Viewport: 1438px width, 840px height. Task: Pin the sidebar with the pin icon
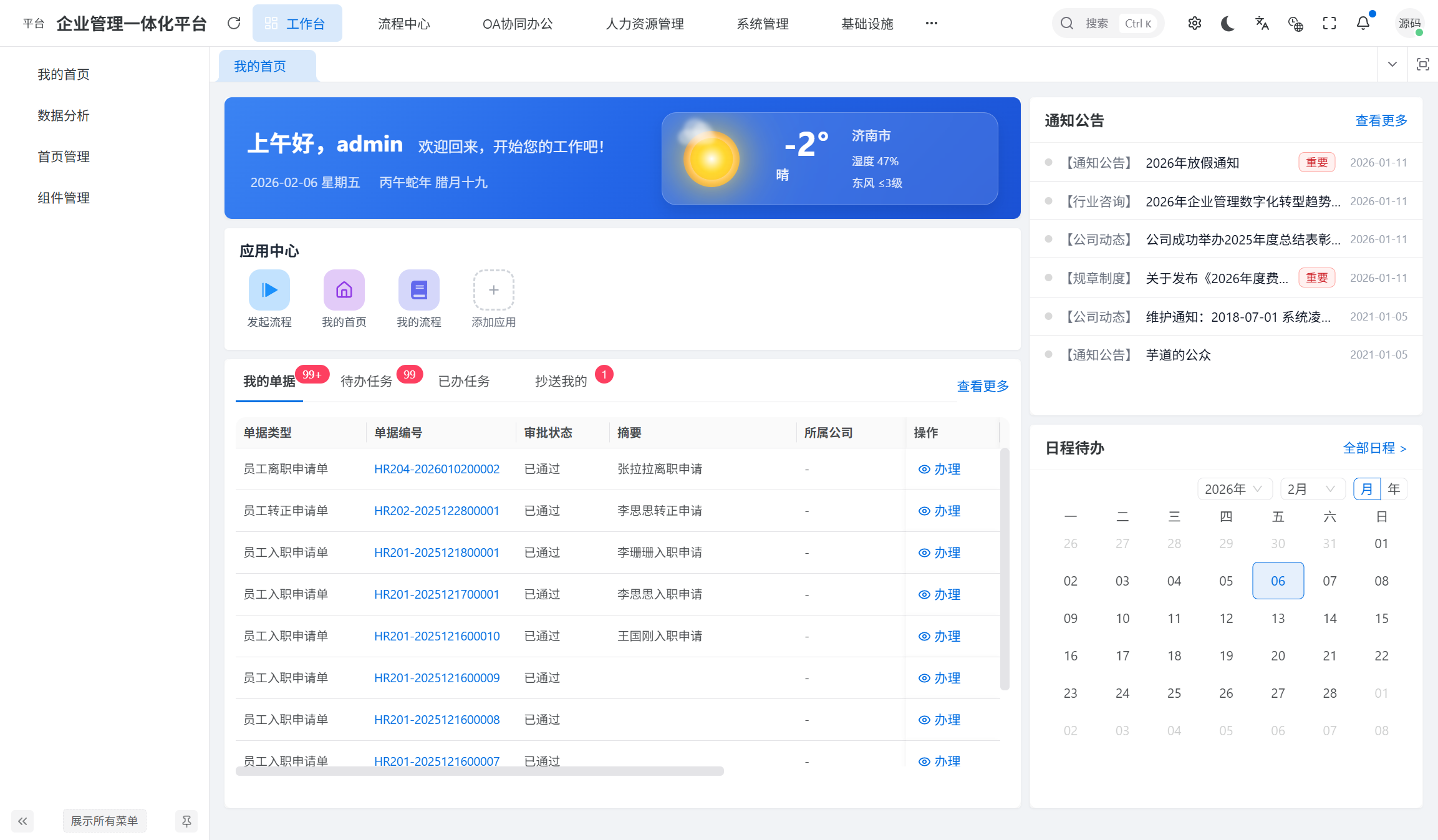(x=186, y=821)
